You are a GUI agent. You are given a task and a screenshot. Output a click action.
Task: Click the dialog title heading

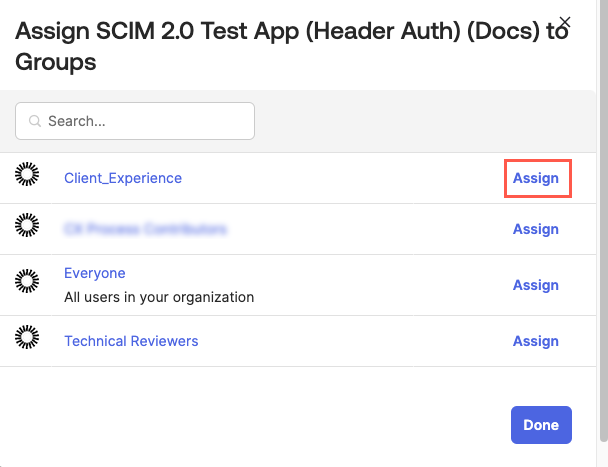pos(292,46)
